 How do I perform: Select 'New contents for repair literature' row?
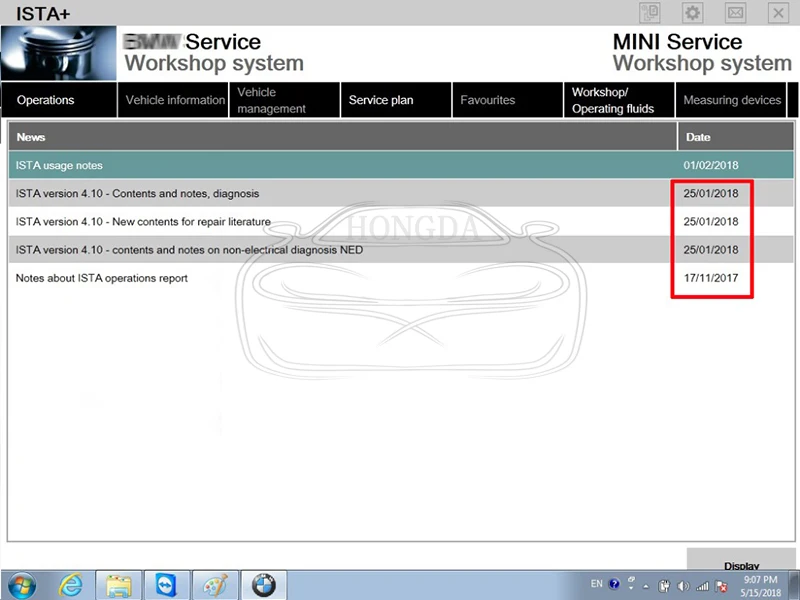click(x=401, y=221)
